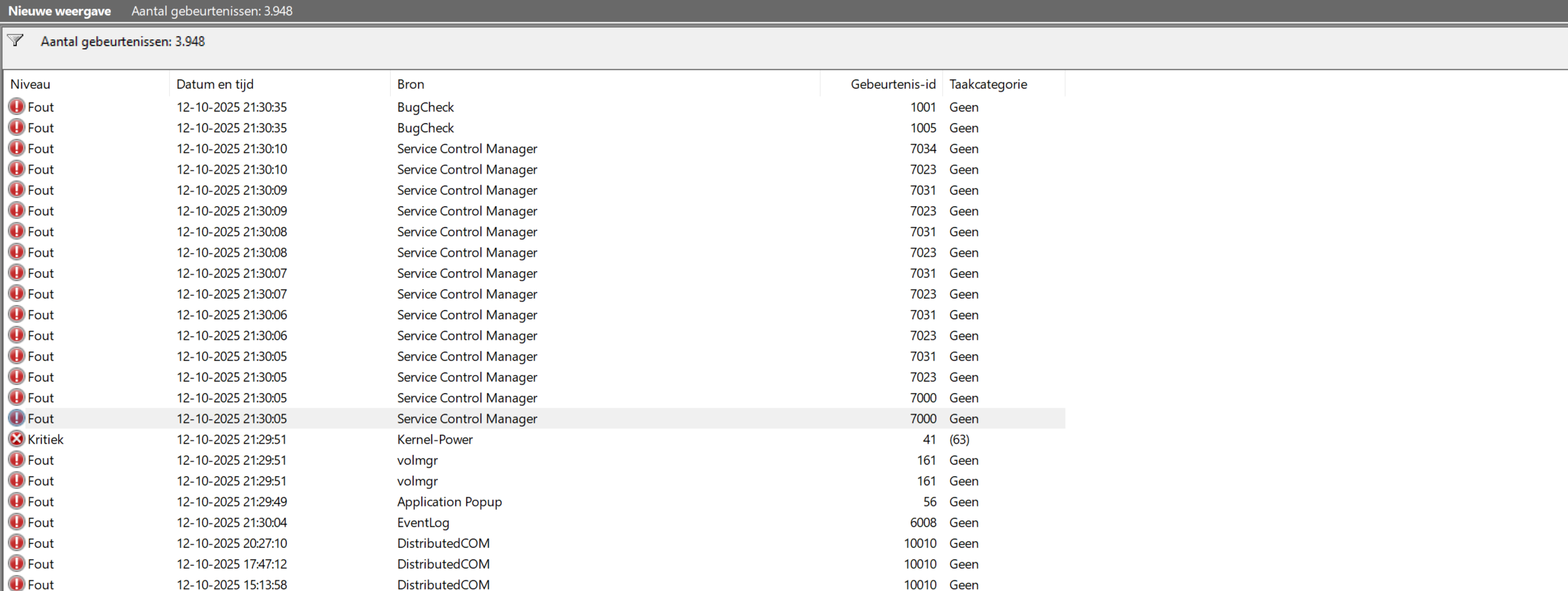
Task: Click the error icon on the last DistributedCOM row
Action: (x=17, y=584)
